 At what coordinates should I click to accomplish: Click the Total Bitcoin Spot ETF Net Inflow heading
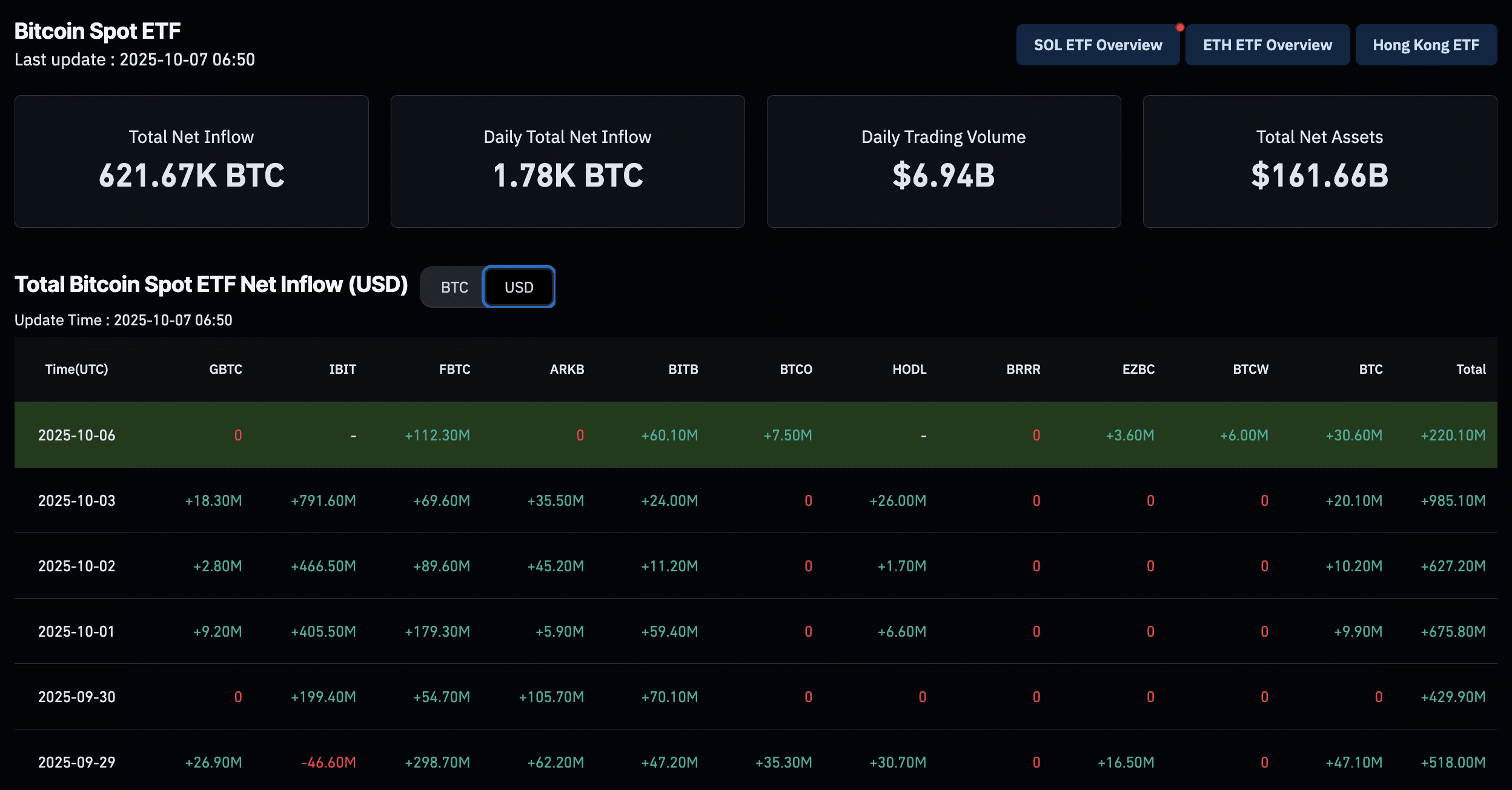coord(211,285)
